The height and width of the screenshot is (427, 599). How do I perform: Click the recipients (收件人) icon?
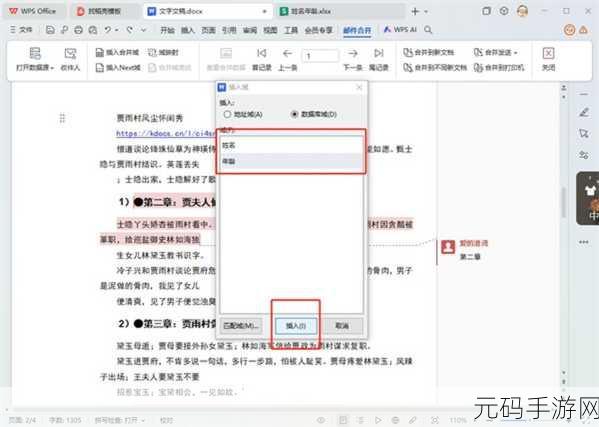point(70,53)
